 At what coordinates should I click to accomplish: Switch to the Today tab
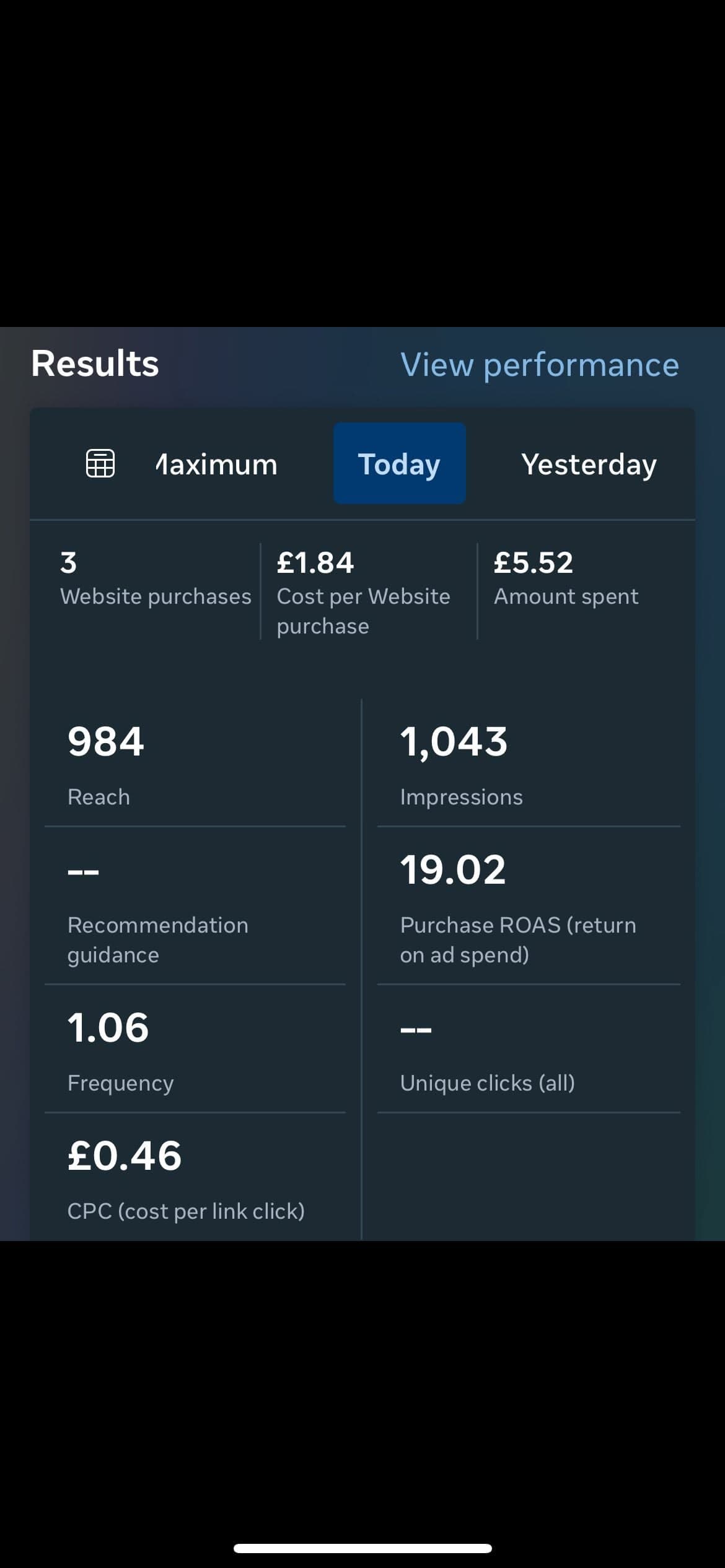(x=399, y=464)
